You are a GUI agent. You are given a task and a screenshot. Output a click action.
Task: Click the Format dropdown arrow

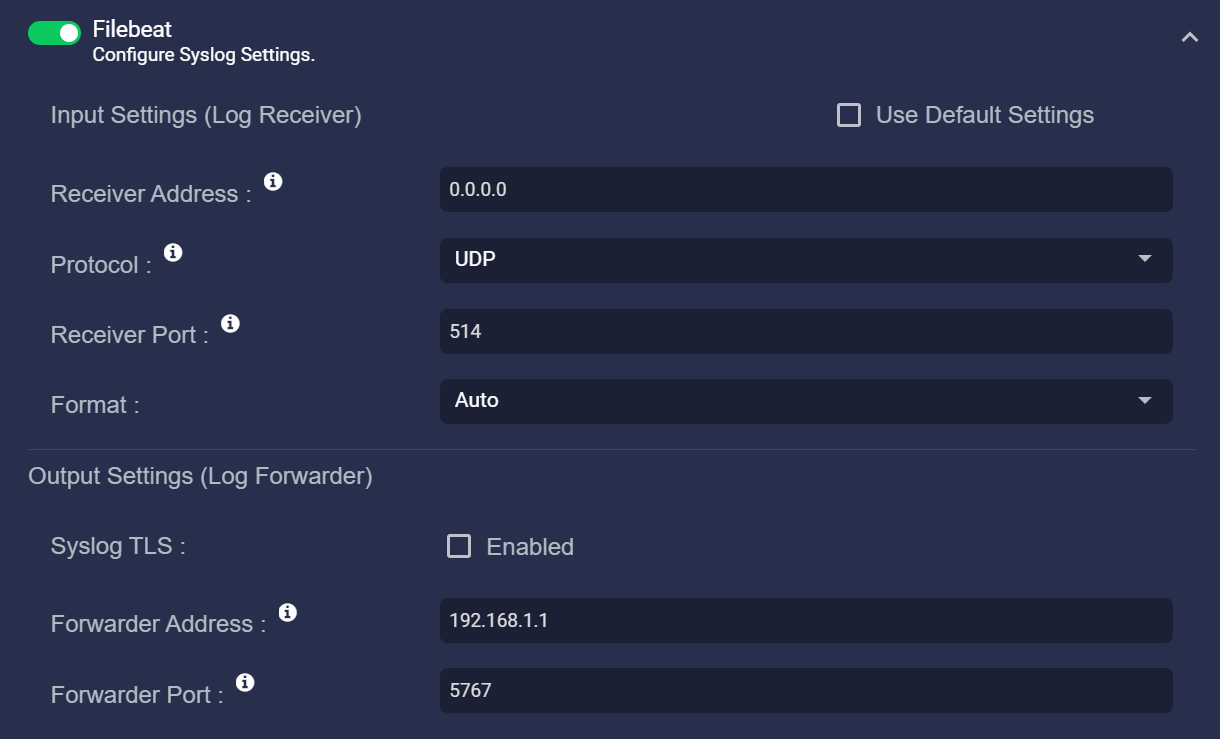coord(1145,401)
